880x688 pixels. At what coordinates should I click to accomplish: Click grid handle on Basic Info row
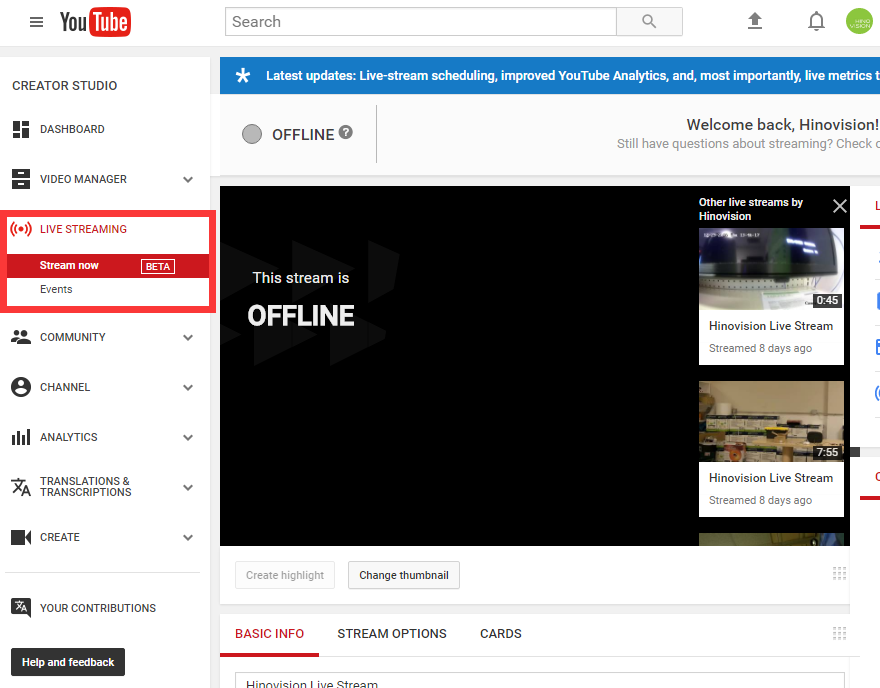click(839, 634)
